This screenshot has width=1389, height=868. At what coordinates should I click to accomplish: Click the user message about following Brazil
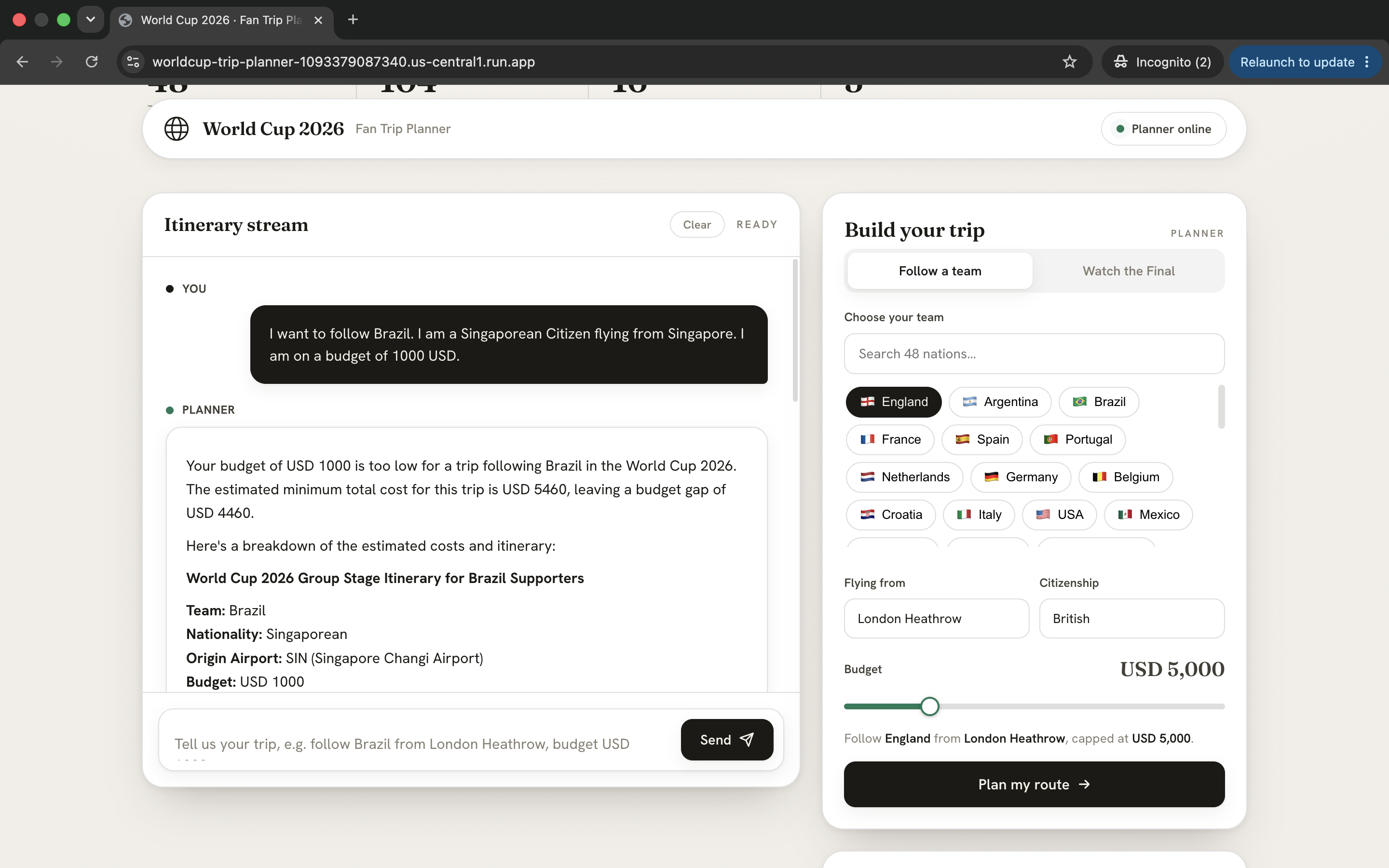[508, 344]
